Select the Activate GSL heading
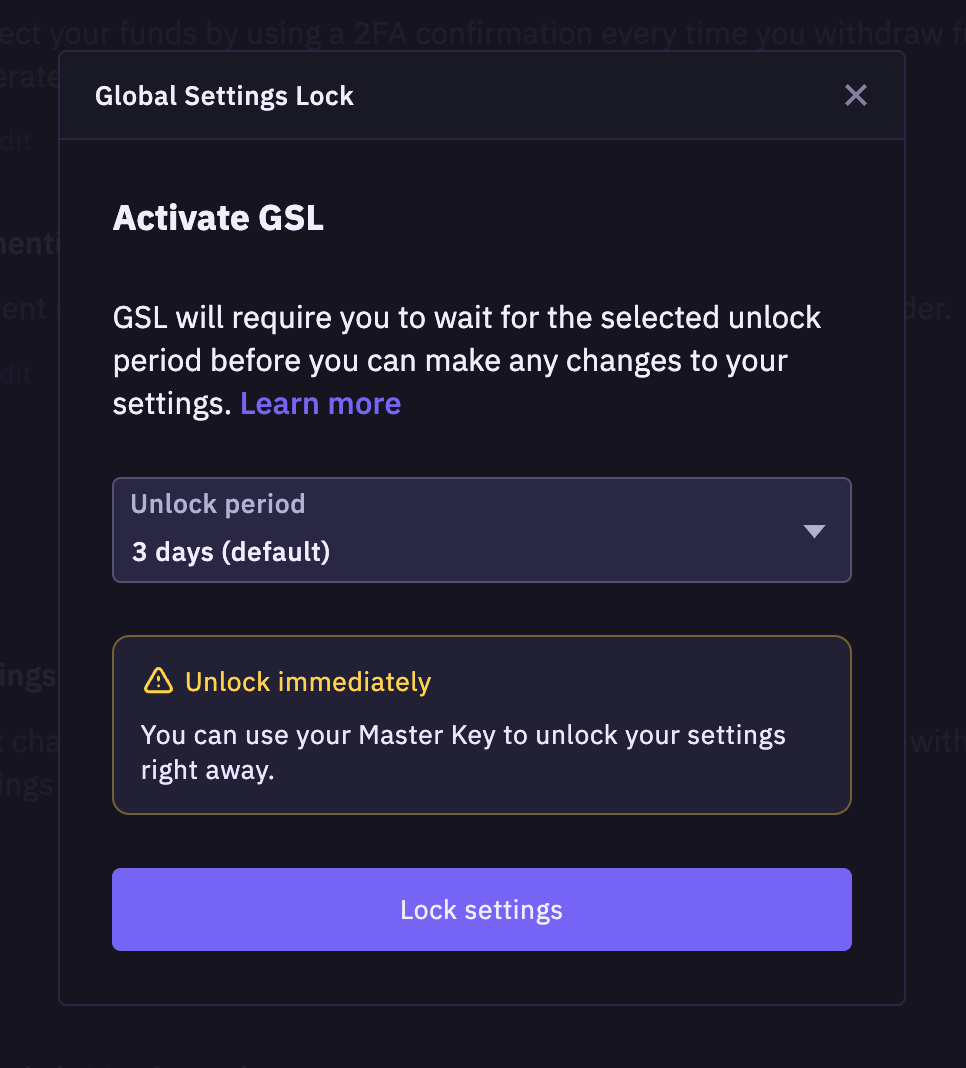The image size is (966, 1068). 218,217
